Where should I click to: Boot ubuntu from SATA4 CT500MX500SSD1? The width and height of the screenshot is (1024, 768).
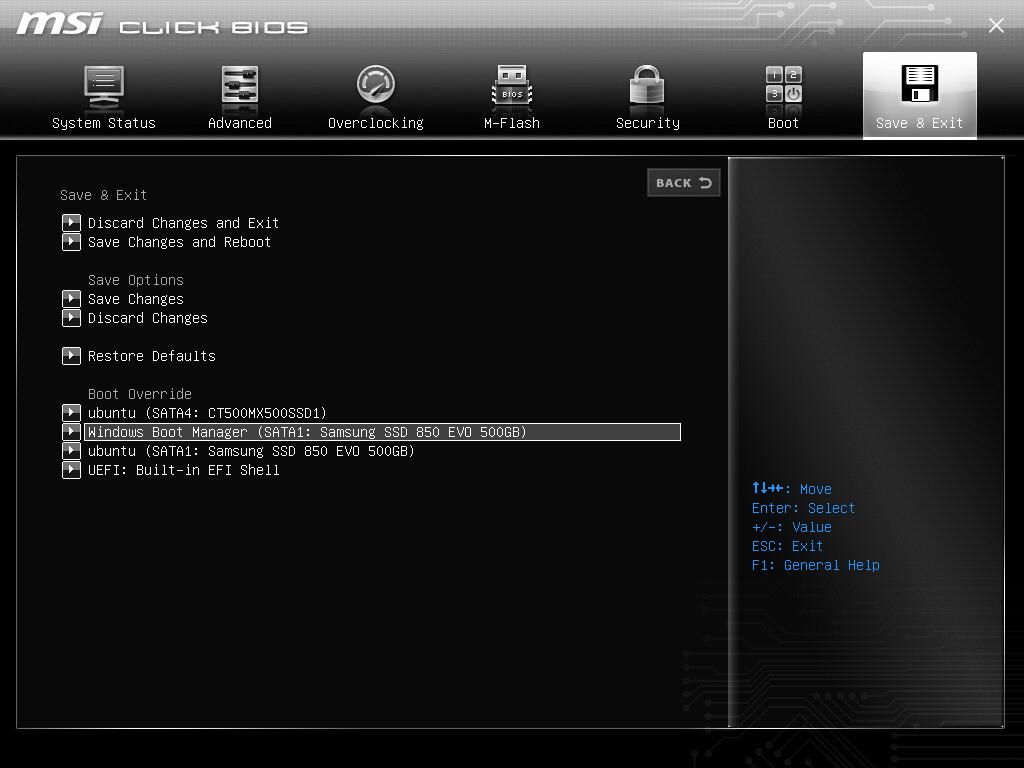tap(207, 413)
